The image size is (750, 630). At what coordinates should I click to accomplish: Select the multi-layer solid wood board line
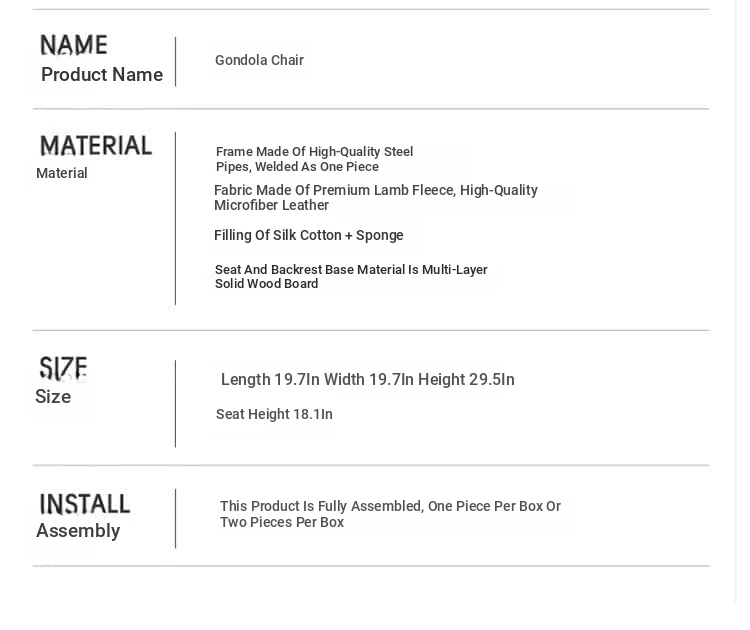click(350, 277)
